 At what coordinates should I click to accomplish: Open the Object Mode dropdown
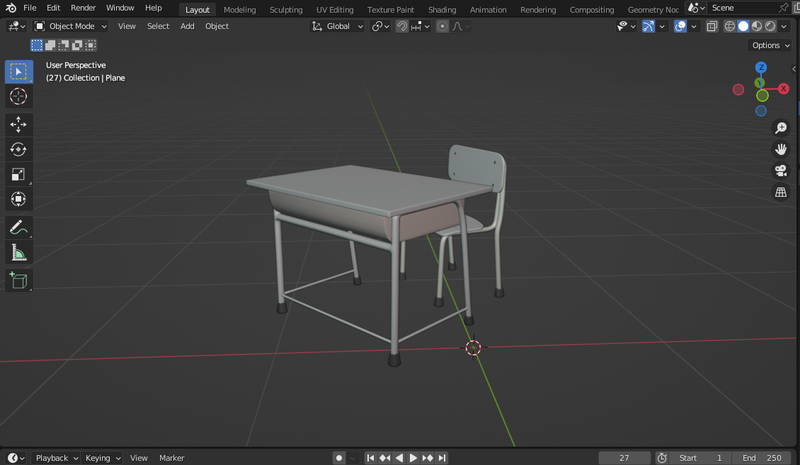click(x=71, y=26)
